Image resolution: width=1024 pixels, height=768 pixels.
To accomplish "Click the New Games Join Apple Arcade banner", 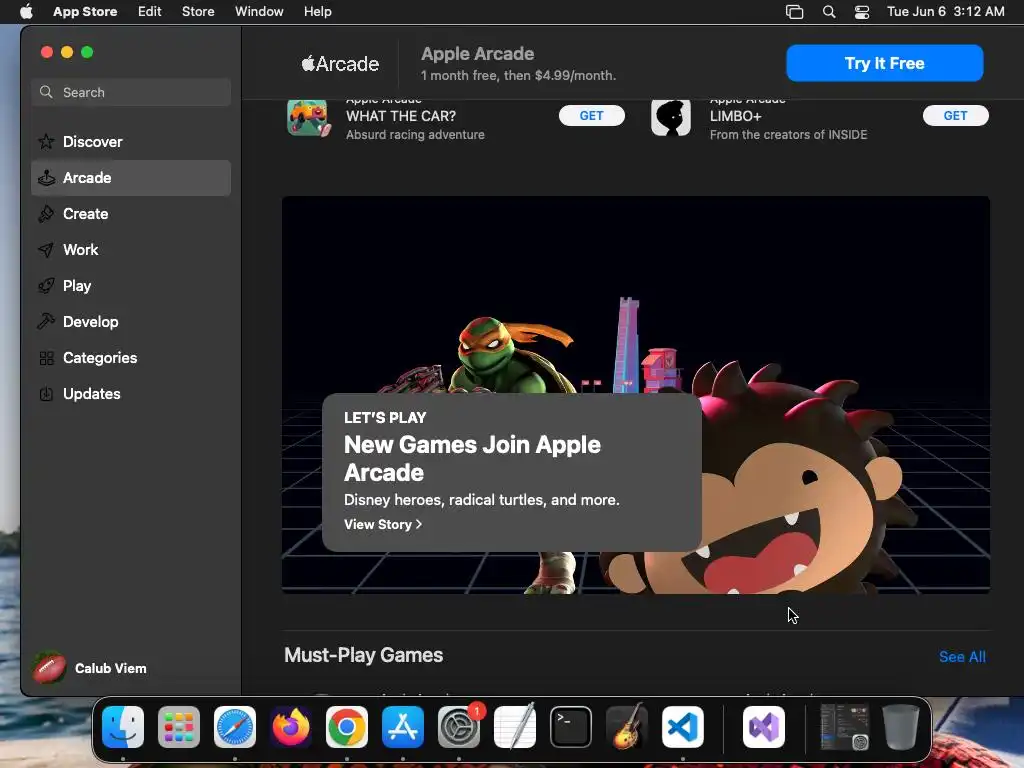I will coord(635,395).
